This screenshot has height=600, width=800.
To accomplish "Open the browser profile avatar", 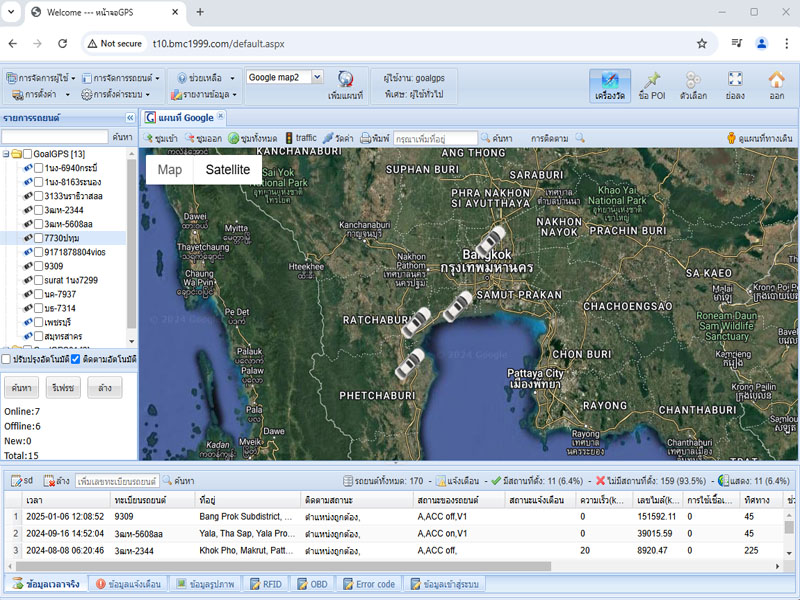I will (761, 44).
